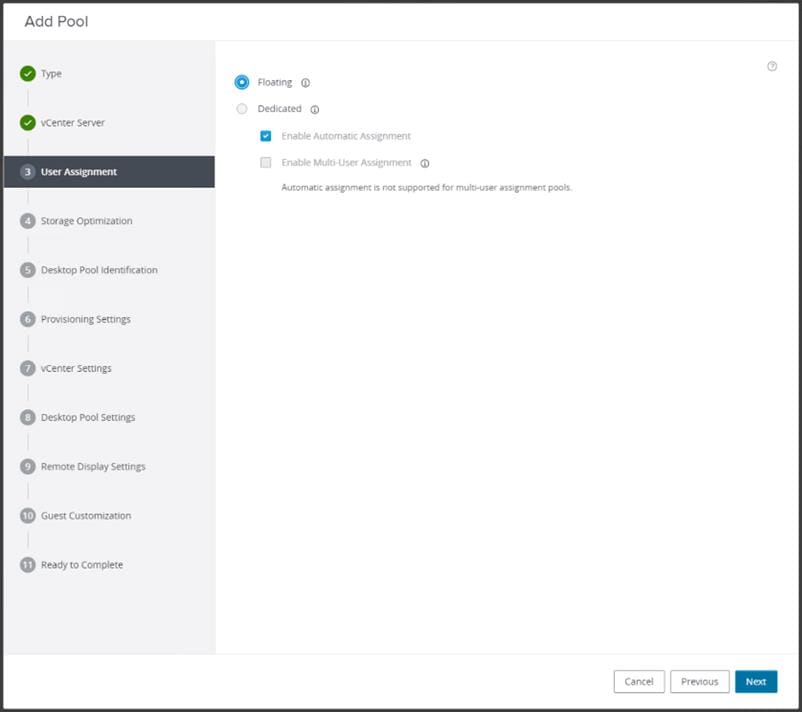The width and height of the screenshot is (802, 712).
Task: Select the Dedicated radio button
Action: 242,109
